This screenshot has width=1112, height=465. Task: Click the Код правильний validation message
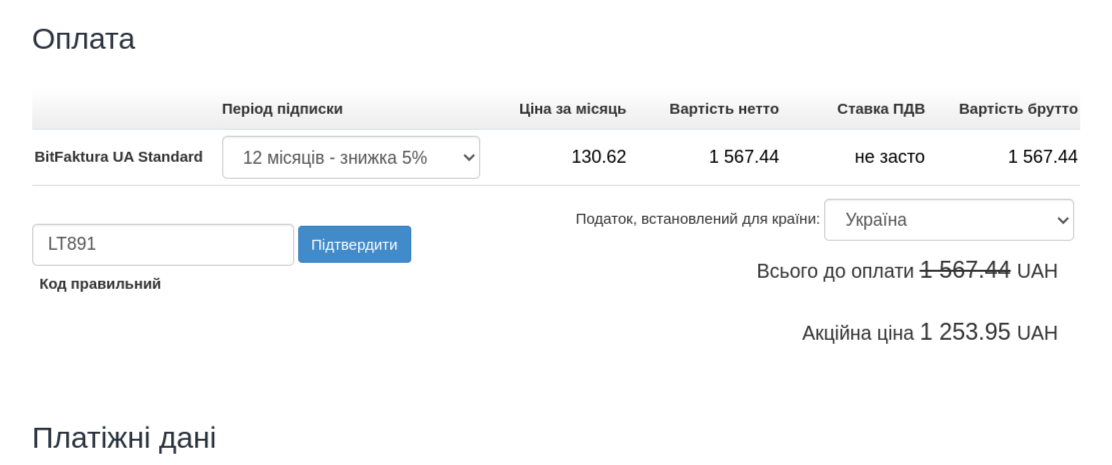coord(100,284)
